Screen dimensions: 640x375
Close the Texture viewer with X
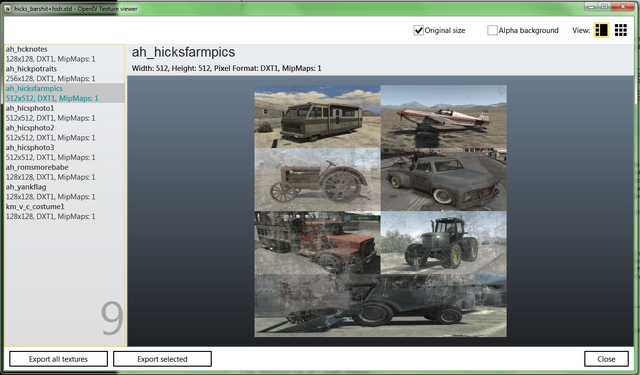(x=623, y=7)
